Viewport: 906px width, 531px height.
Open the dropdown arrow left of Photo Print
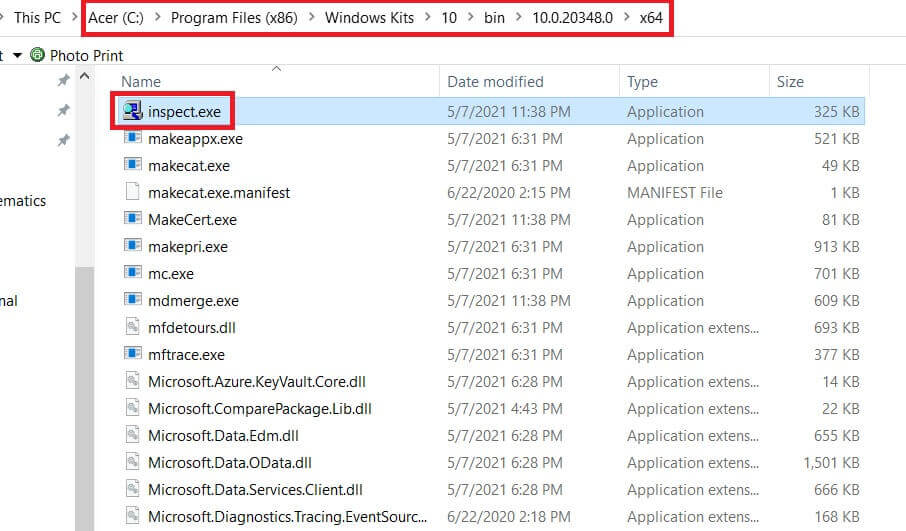17,55
